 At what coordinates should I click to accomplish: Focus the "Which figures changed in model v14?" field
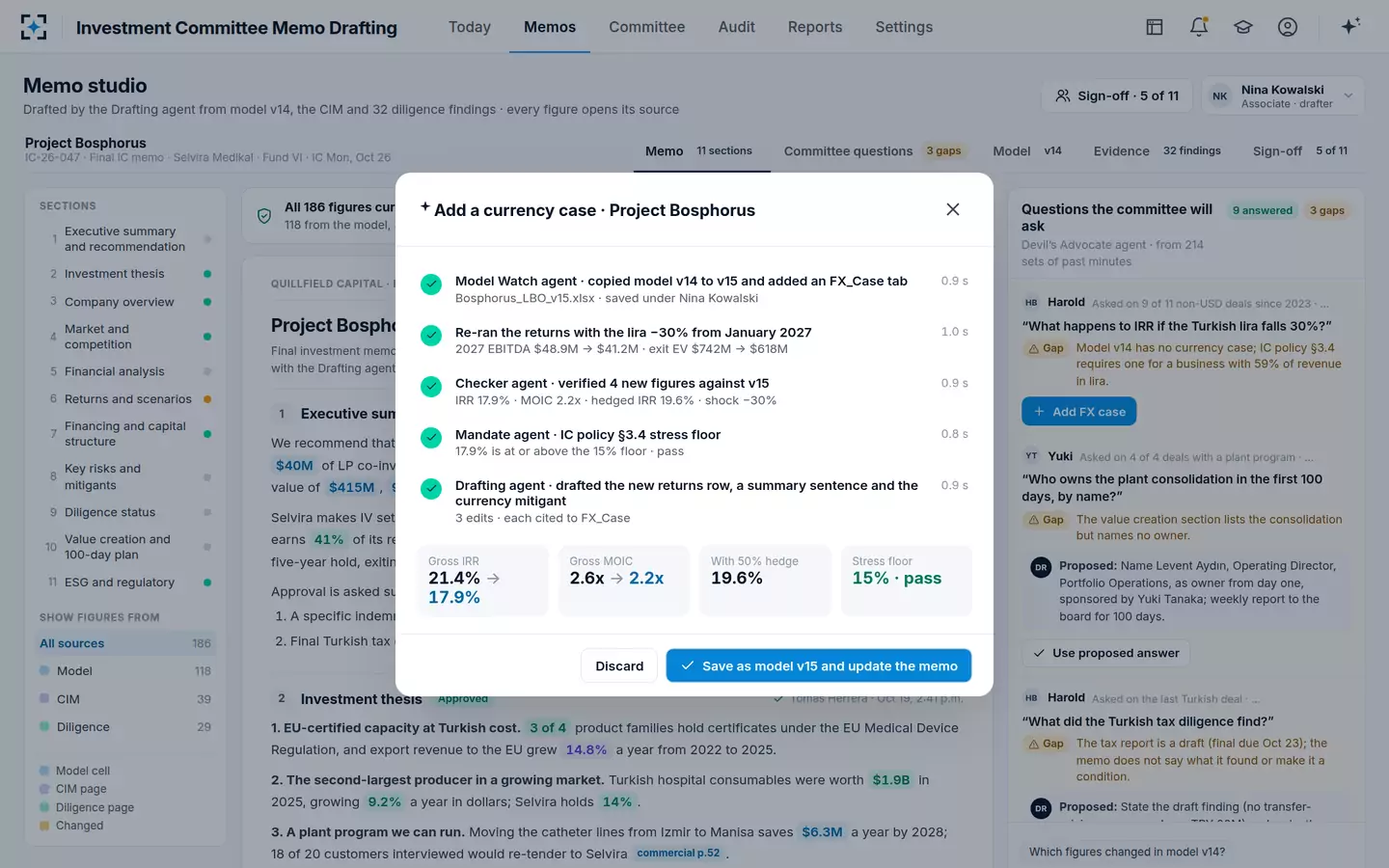1185,852
